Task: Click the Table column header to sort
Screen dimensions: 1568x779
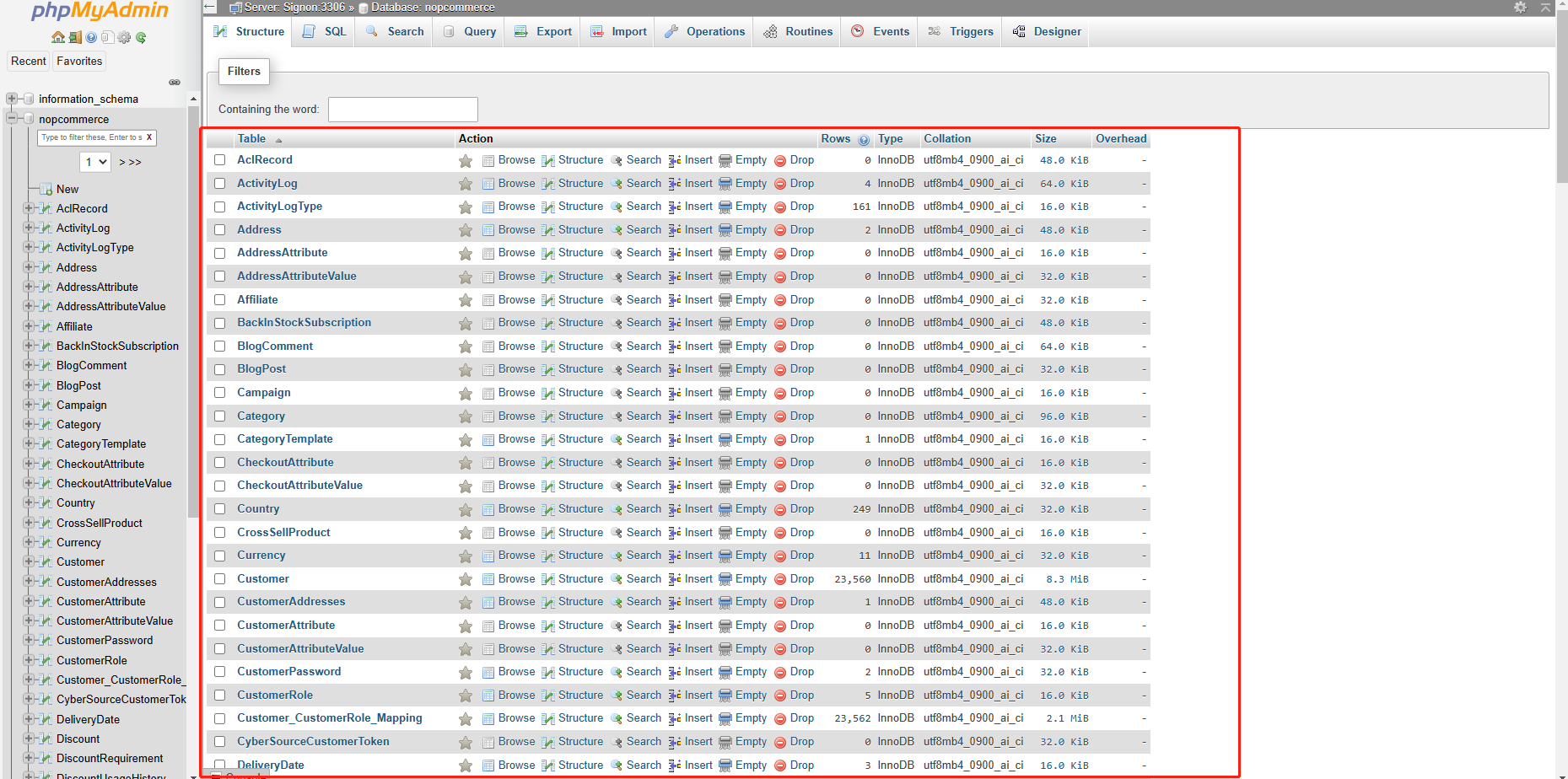Action: pyautogui.click(x=251, y=139)
